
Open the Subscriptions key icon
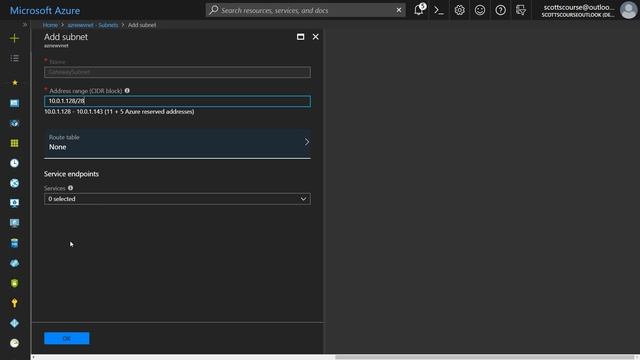14,303
